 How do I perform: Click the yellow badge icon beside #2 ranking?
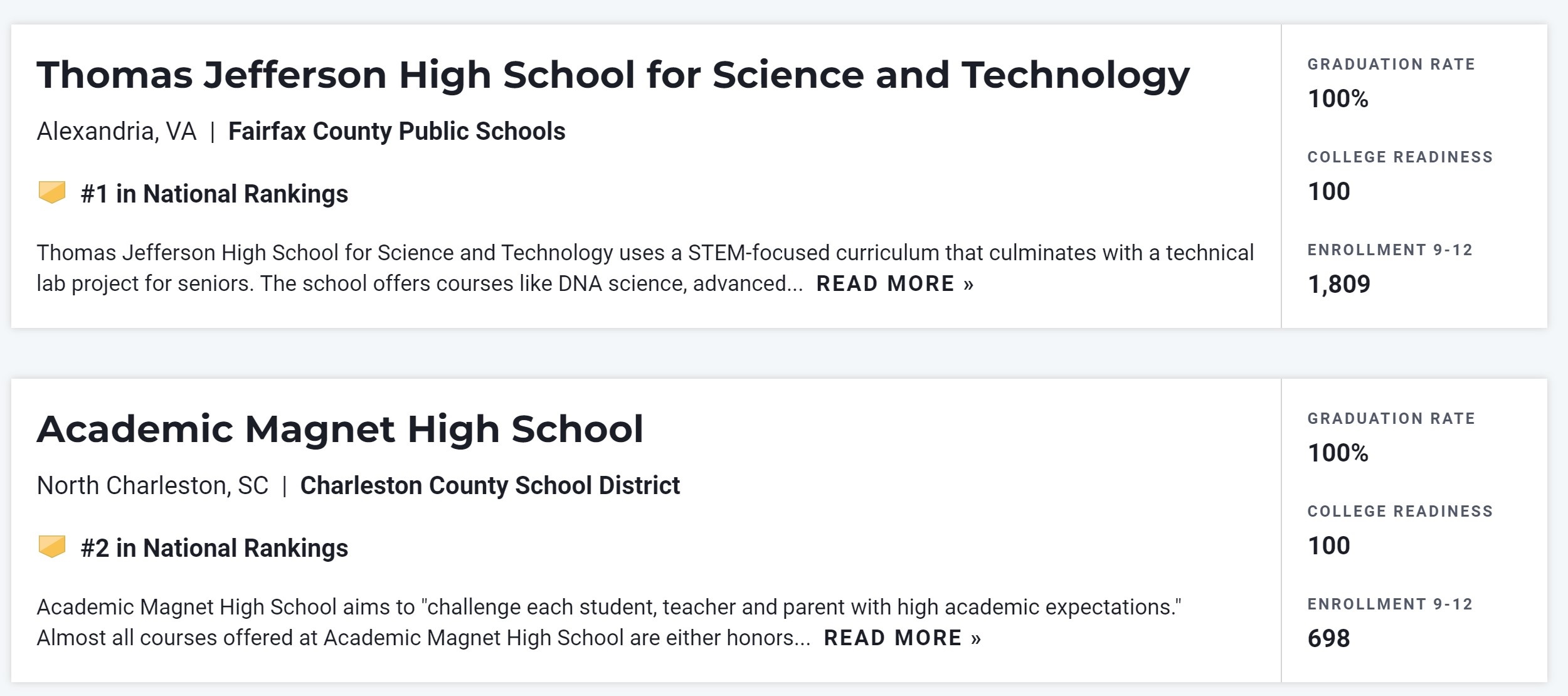coord(53,547)
